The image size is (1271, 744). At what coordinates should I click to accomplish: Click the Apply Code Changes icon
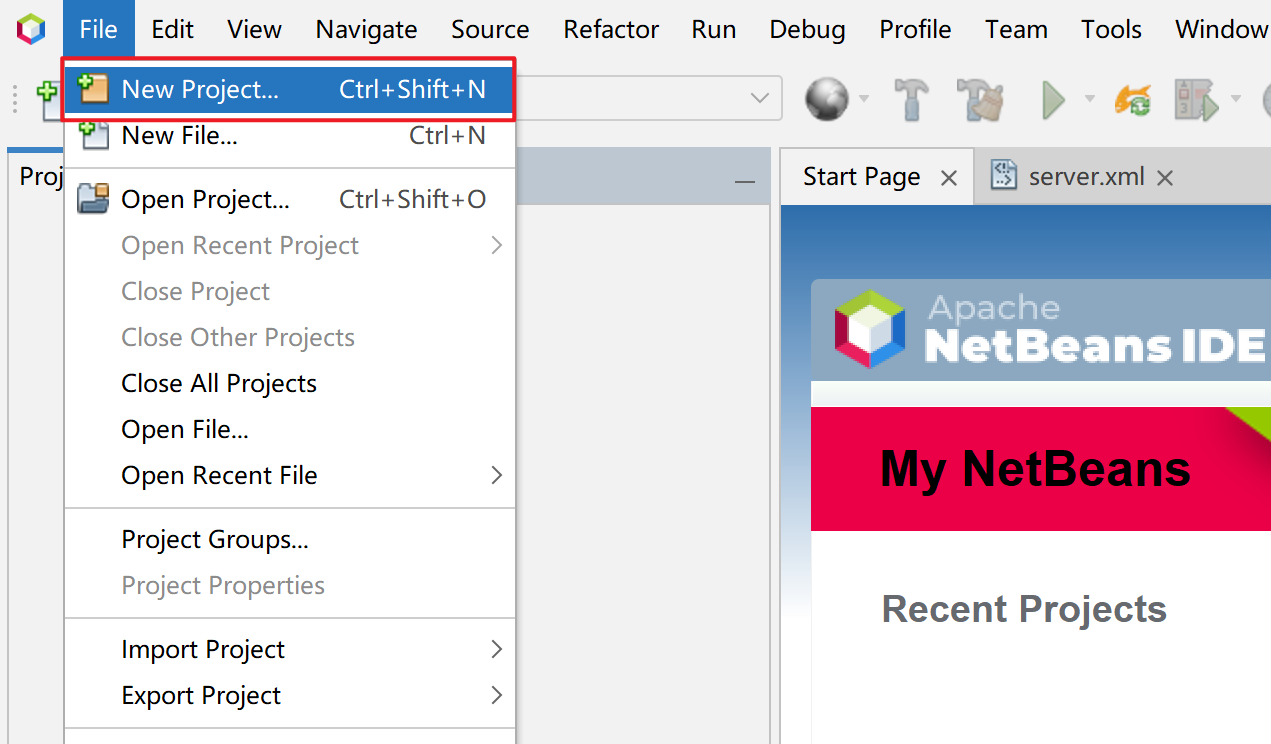(1133, 99)
